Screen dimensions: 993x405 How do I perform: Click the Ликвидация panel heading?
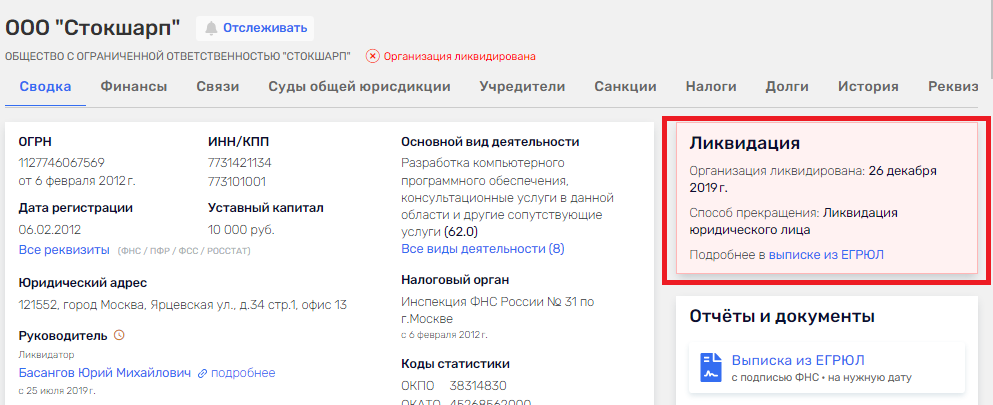click(744, 142)
